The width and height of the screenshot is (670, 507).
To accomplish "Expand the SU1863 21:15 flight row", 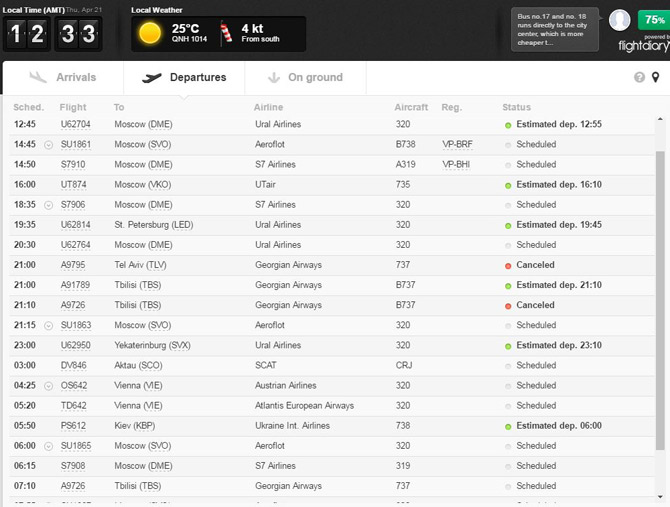I will pyautogui.click(x=49, y=325).
